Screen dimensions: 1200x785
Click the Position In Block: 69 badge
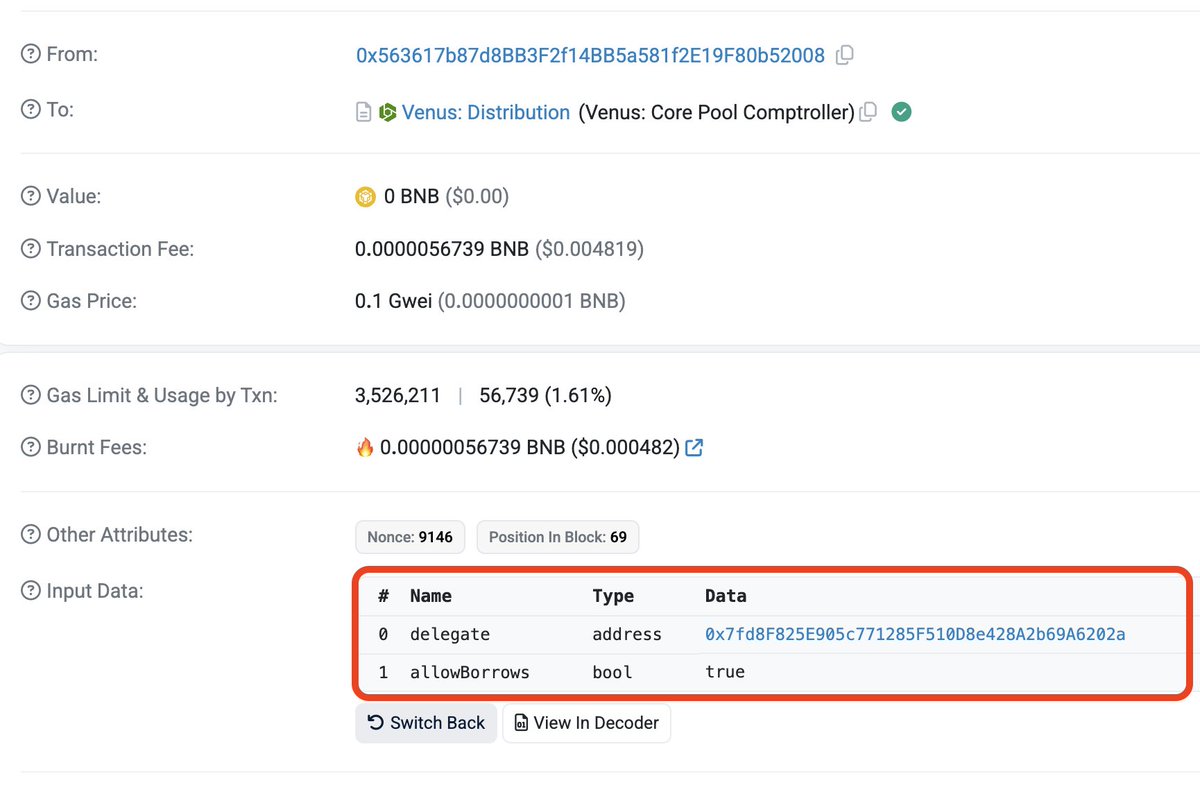click(558, 537)
